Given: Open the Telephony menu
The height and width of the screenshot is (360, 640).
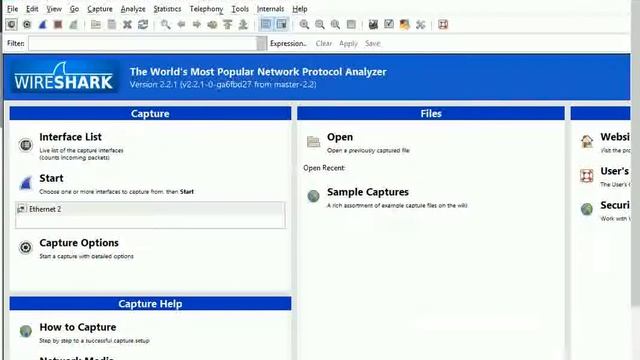Looking at the screenshot, I should point(207,9).
